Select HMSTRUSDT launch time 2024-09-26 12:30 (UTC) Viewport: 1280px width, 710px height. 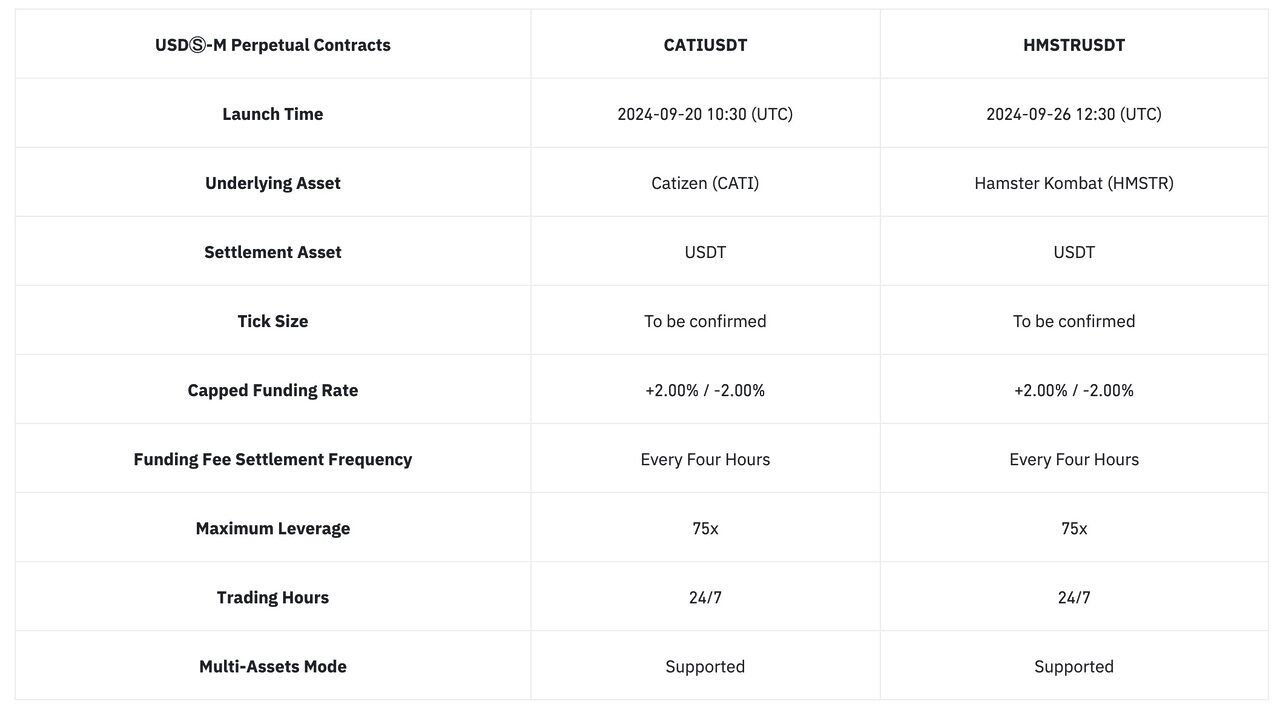pyautogui.click(x=1074, y=114)
